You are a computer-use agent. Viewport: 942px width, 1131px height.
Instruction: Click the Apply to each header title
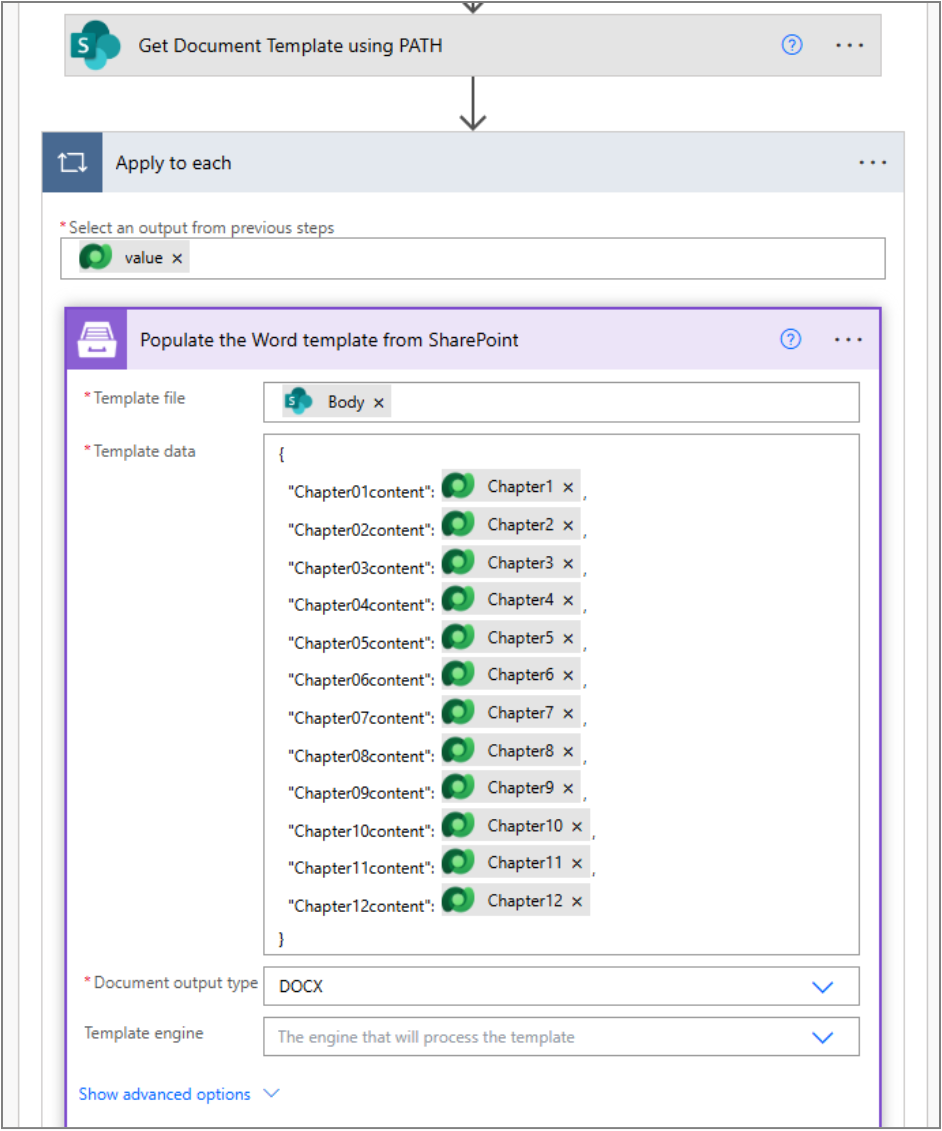tap(173, 163)
